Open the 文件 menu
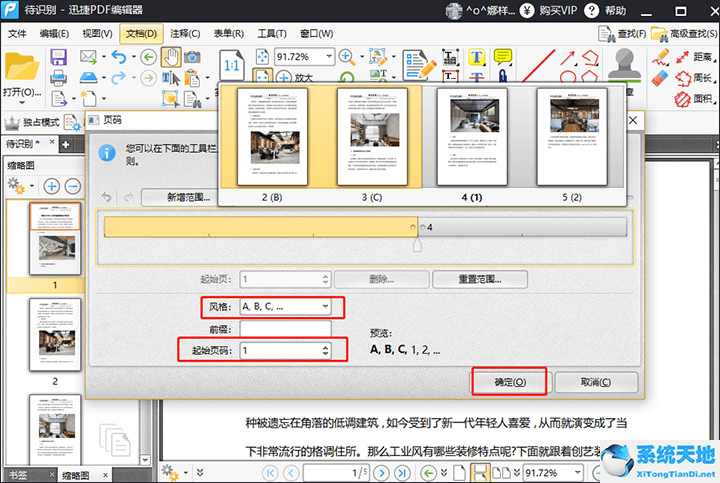Viewport: 720px width, 483px height. (17, 34)
